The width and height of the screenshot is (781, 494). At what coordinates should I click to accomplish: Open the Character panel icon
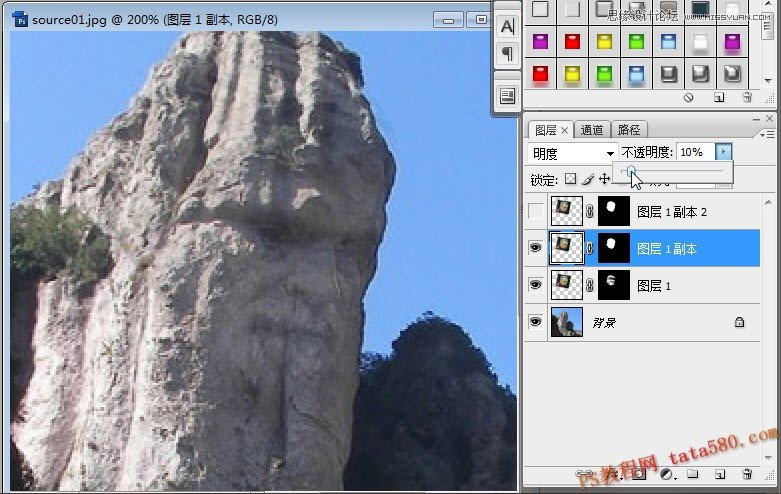[x=507, y=25]
